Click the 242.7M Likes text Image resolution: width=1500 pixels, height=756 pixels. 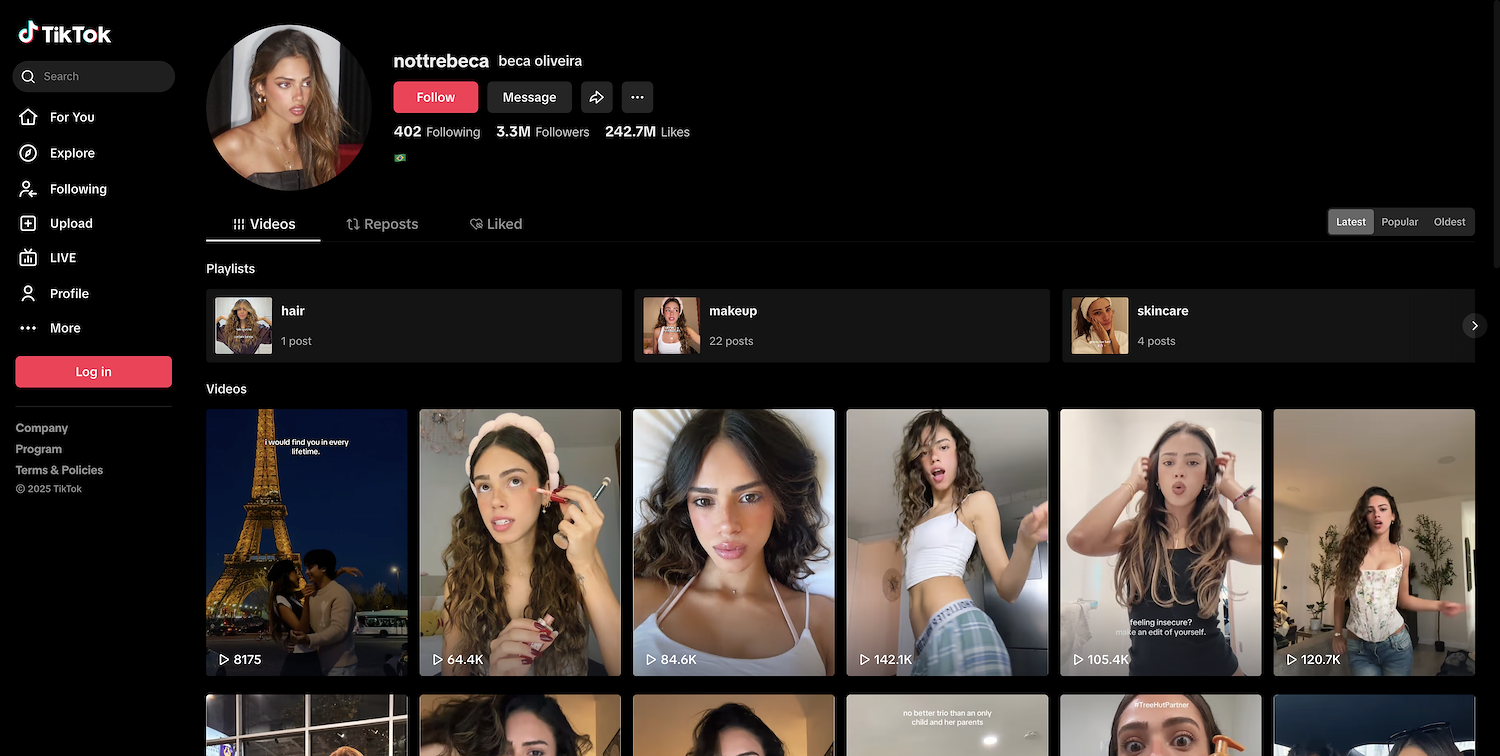tap(647, 132)
